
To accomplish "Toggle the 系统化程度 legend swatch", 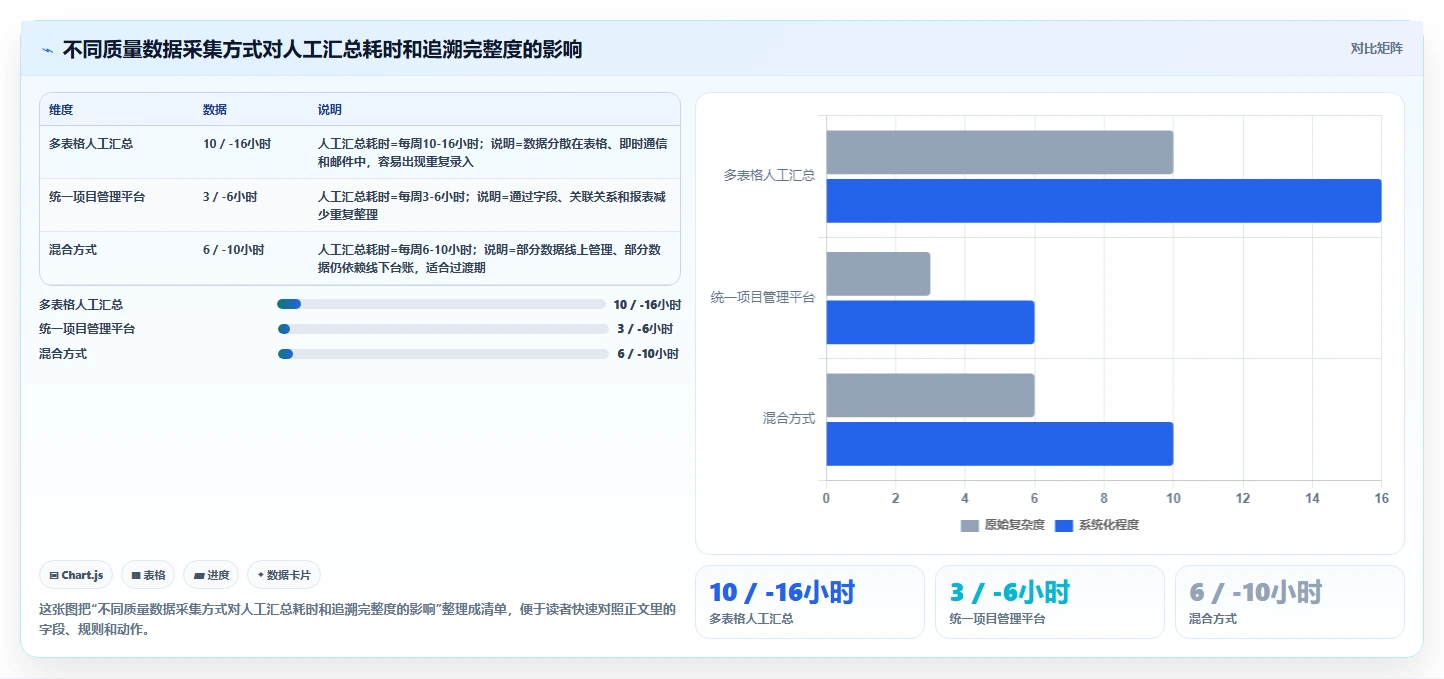I will pyautogui.click(x=1063, y=525).
